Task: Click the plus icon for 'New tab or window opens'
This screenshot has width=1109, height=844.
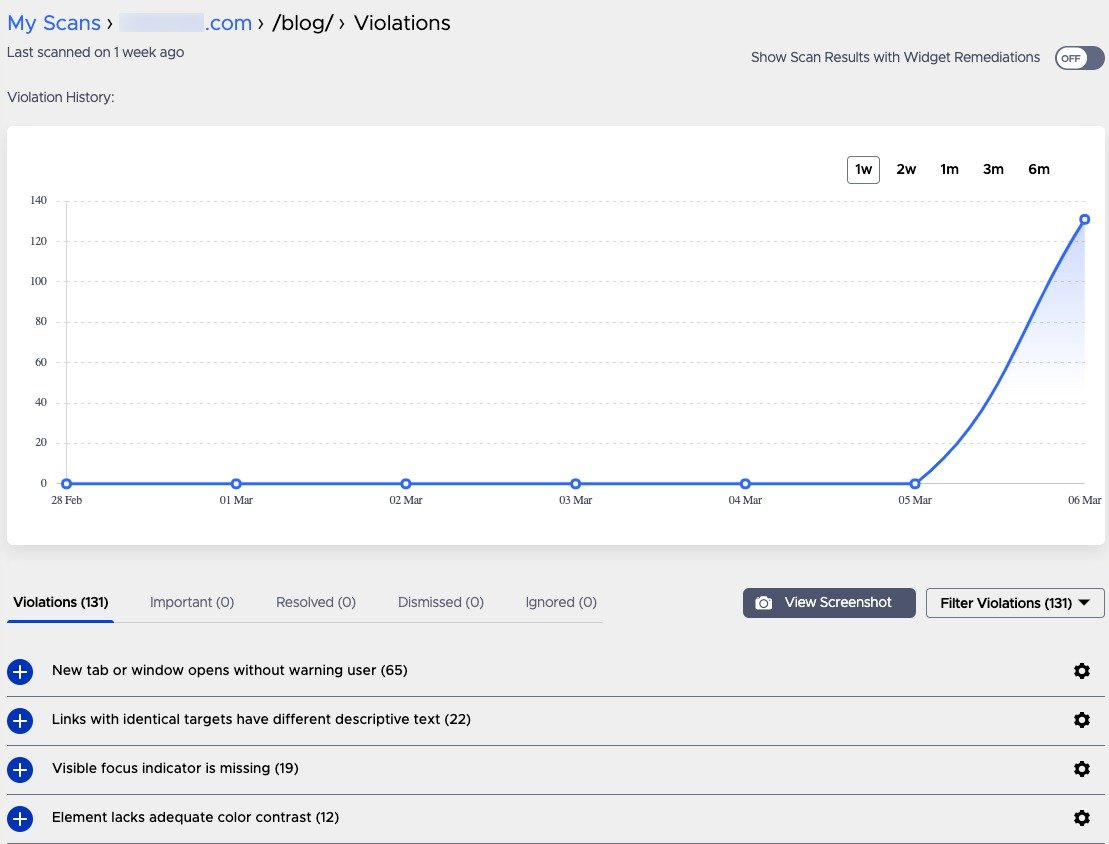Action: (20, 672)
